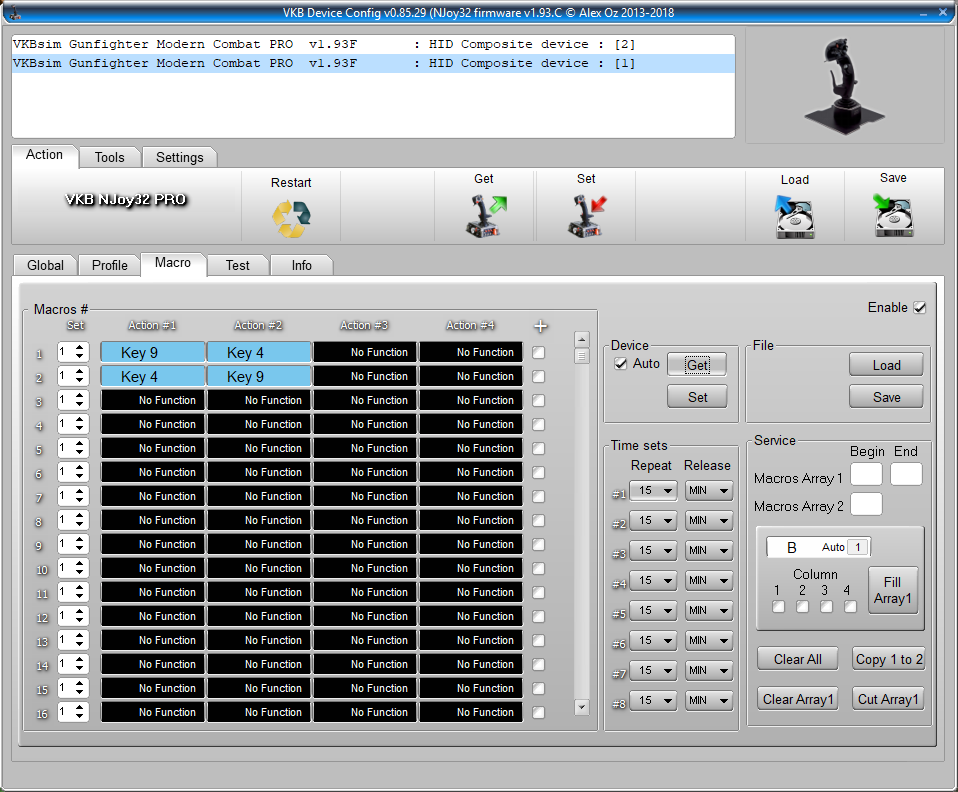Toggle the Enable checkbox
Screen dimensions: 958x792
point(920,308)
